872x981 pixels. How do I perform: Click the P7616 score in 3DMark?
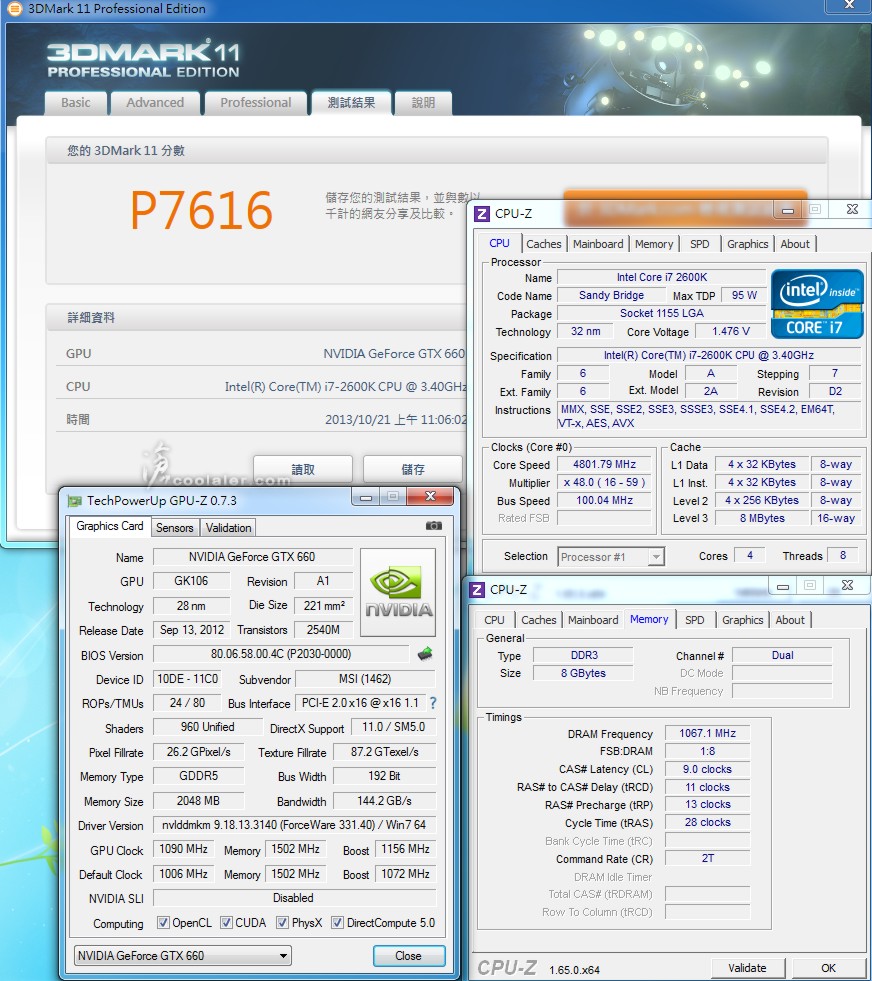(201, 210)
